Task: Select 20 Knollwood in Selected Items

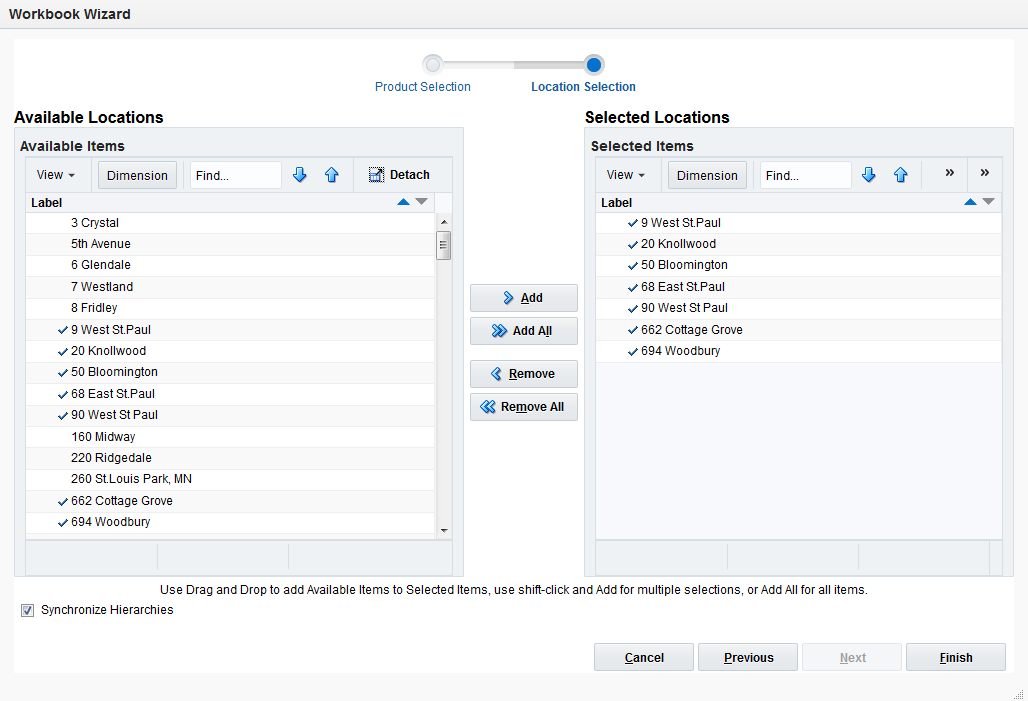Action: coord(799,244)
